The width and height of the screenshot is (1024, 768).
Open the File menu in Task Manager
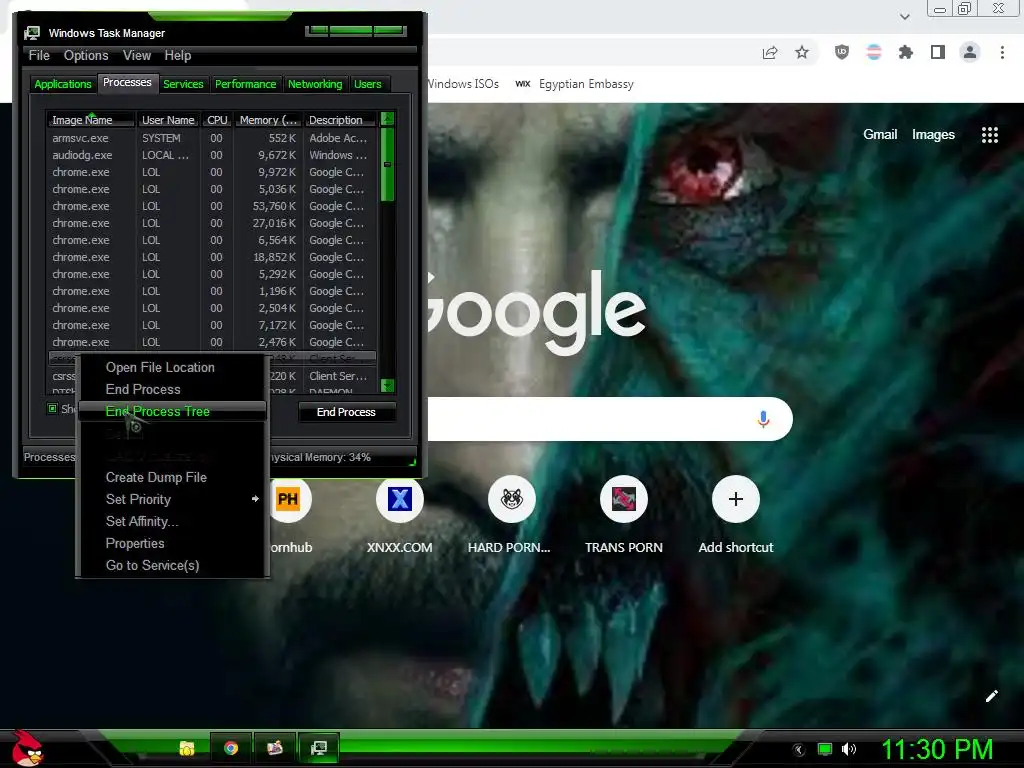pos(39,56)
